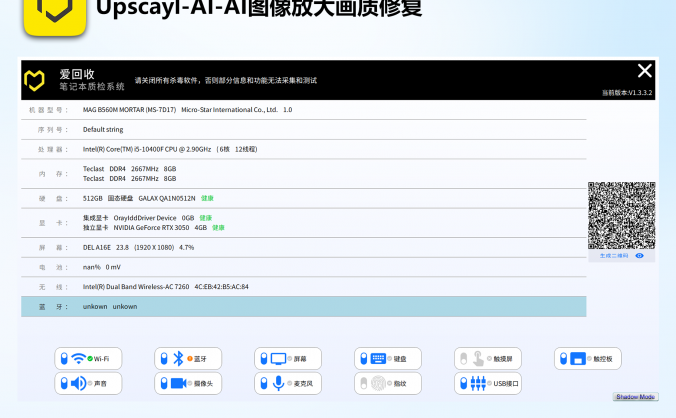Click the camera (摄像头) test icon

(x=179, y=383)
